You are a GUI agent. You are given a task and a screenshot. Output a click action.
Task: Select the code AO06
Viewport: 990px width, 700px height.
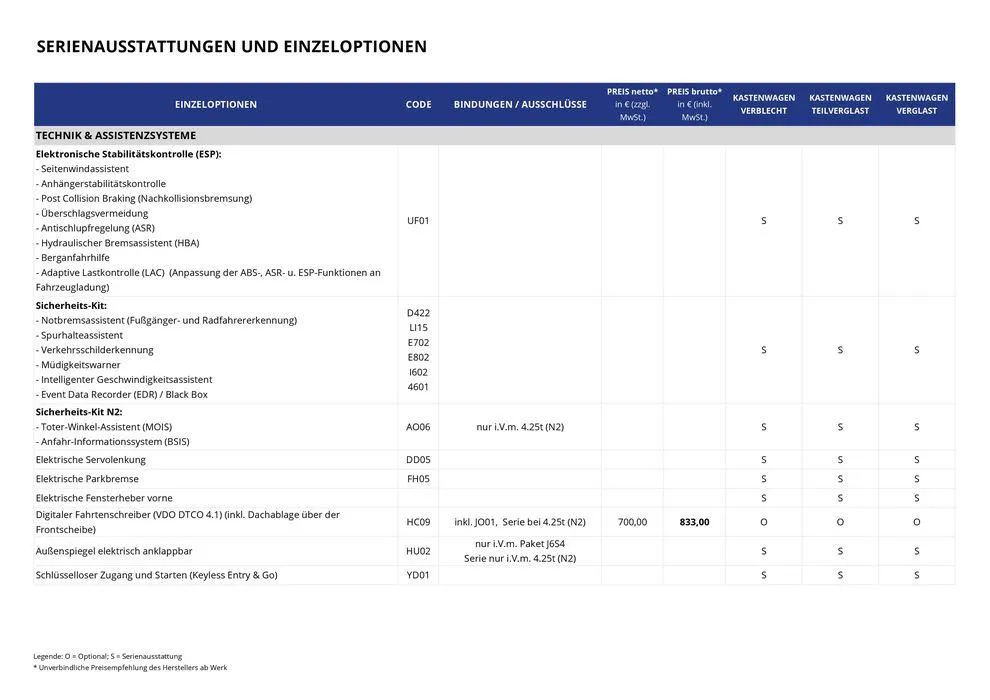coord(418,427)
